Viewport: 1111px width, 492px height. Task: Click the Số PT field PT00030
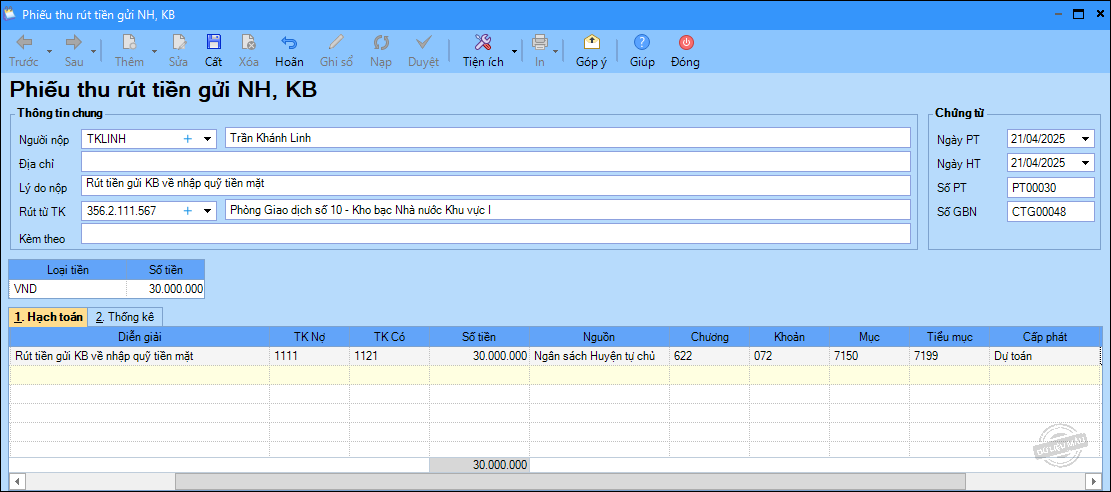tap(1051, 187)
